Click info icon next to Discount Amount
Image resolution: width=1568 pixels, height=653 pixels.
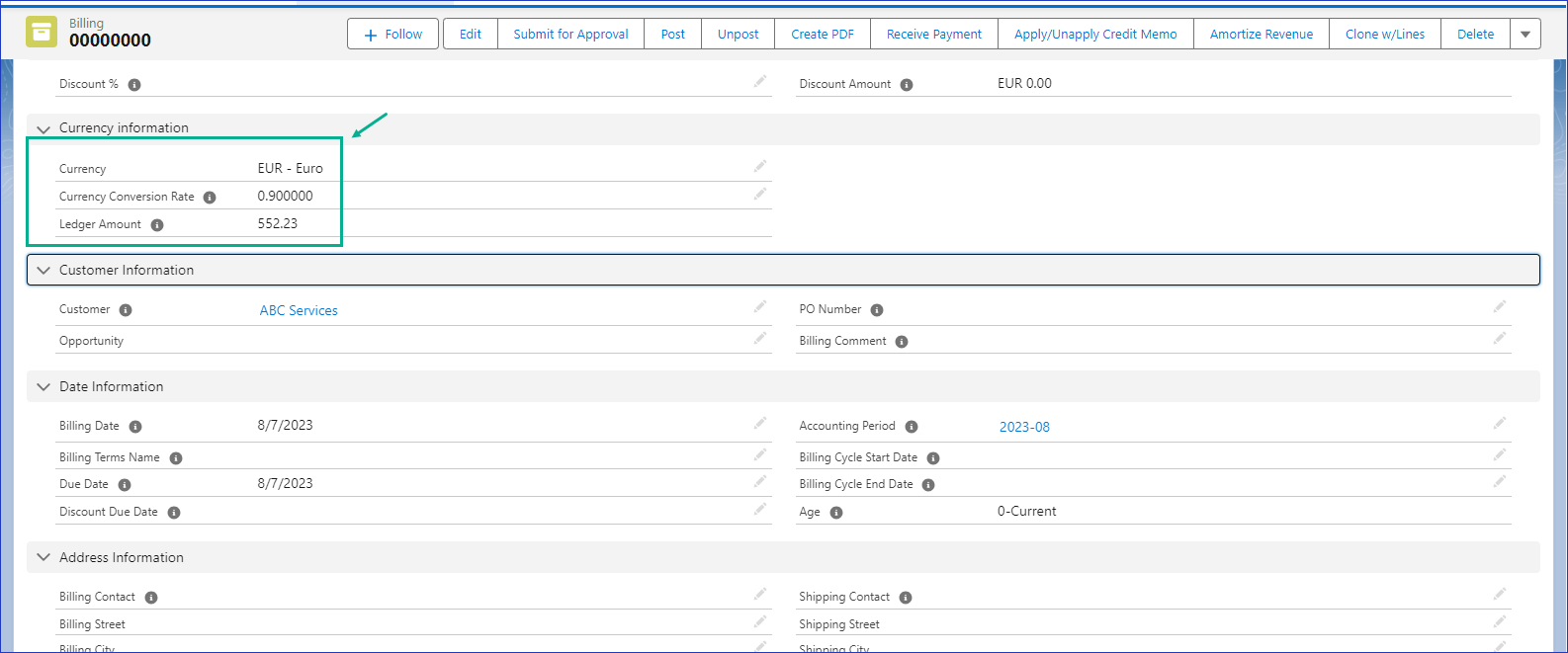907,85
